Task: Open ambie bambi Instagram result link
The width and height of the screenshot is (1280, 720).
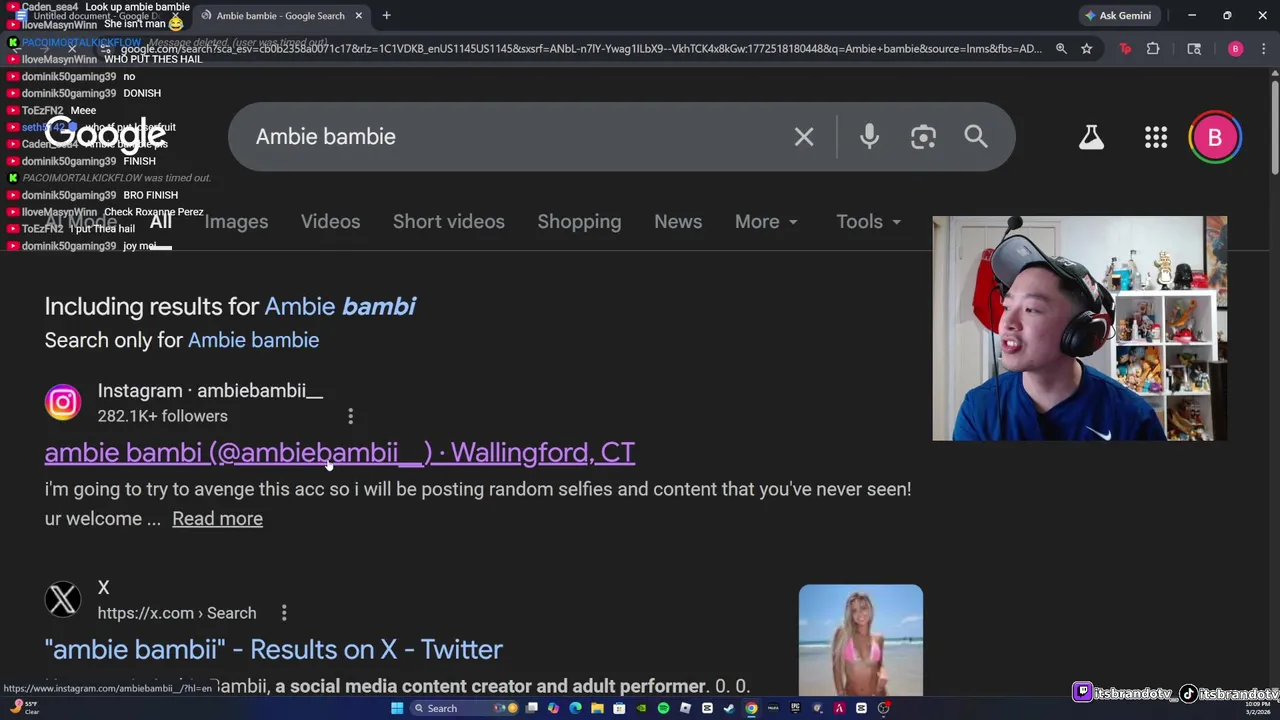Action: pyautogui.click(x=339, y=452)
